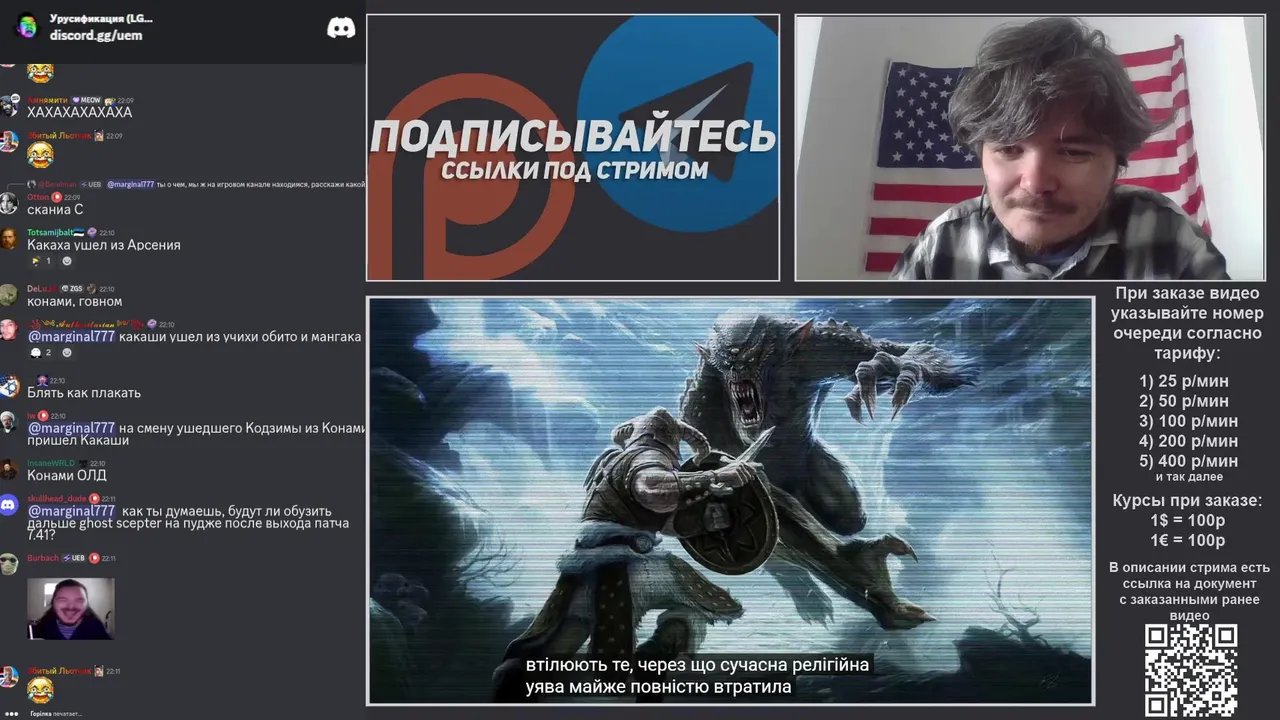The width and height of the screenshot is (1280, 720).
Task: Click the UEB tag next to Burbach
Action: [74, 558]
